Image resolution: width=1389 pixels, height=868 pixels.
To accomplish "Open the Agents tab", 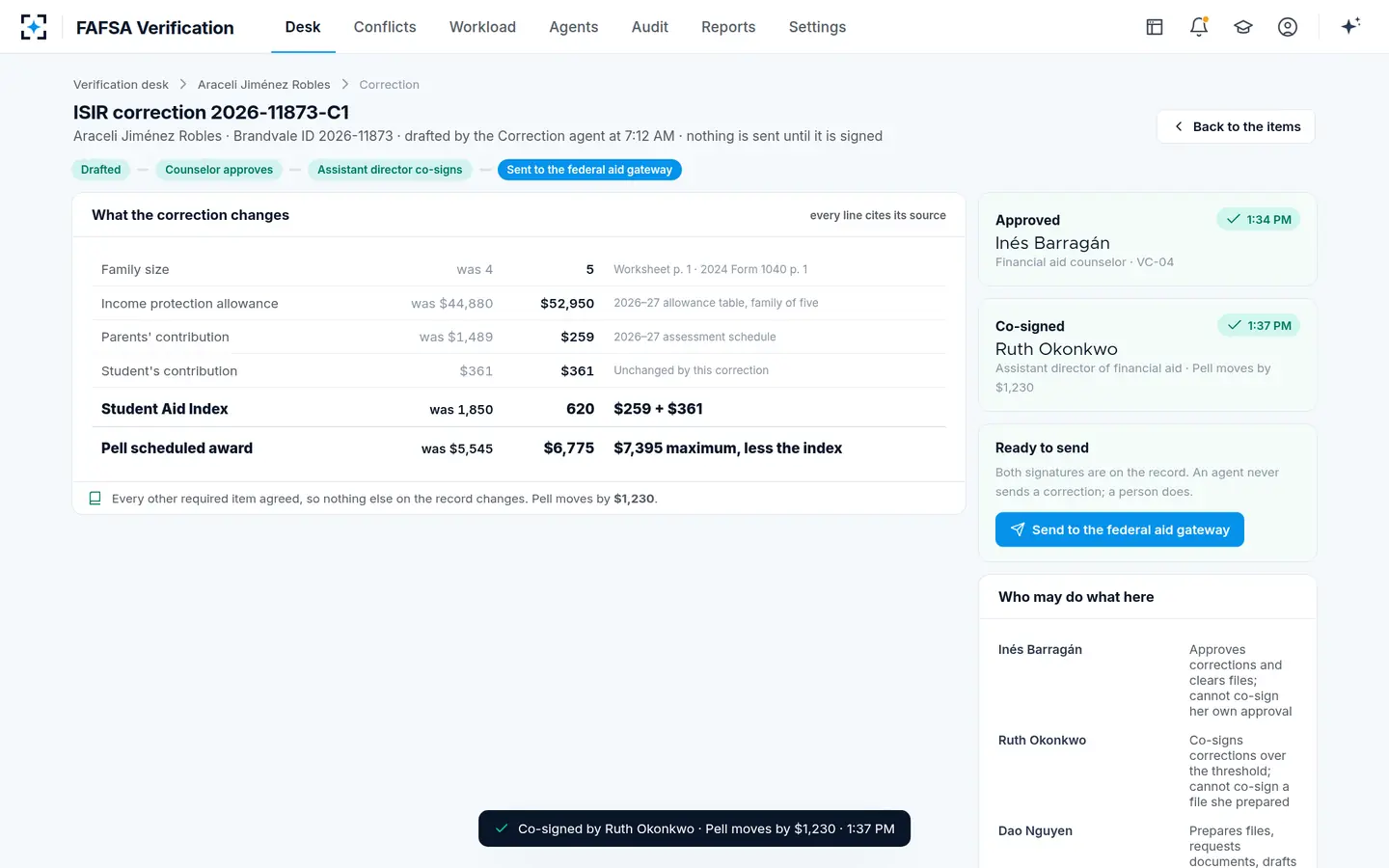I will coord(574,27).
